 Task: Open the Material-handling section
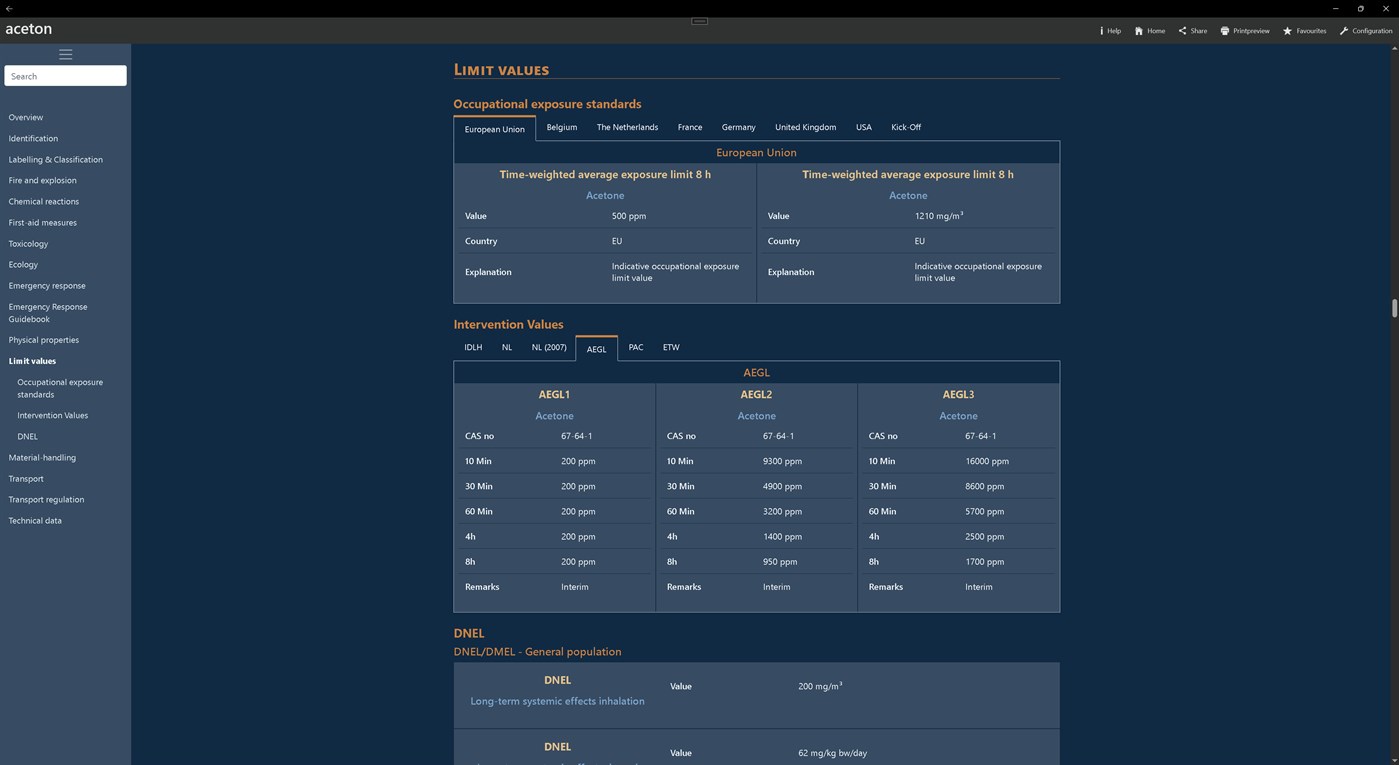[x=42, y=457]
